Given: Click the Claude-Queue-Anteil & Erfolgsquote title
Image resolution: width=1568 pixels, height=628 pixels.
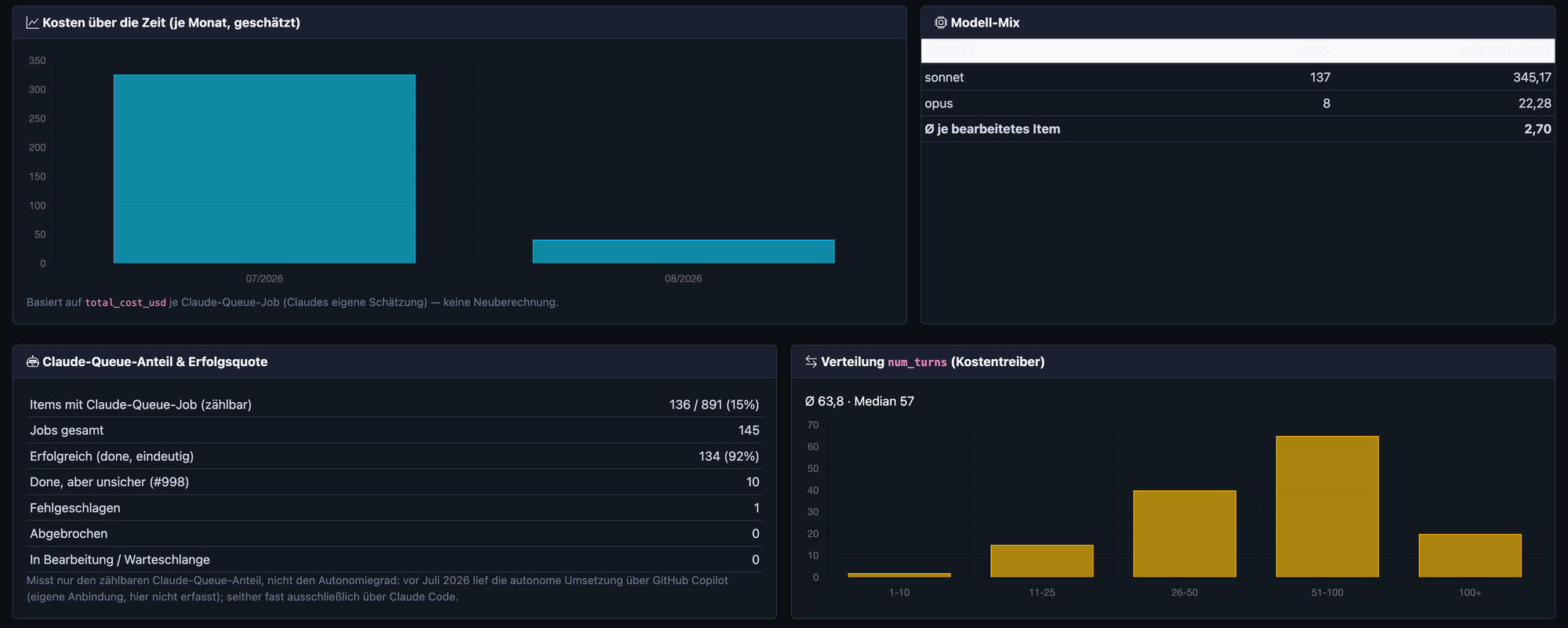Looking at the screenshot, I should (154, 361).
